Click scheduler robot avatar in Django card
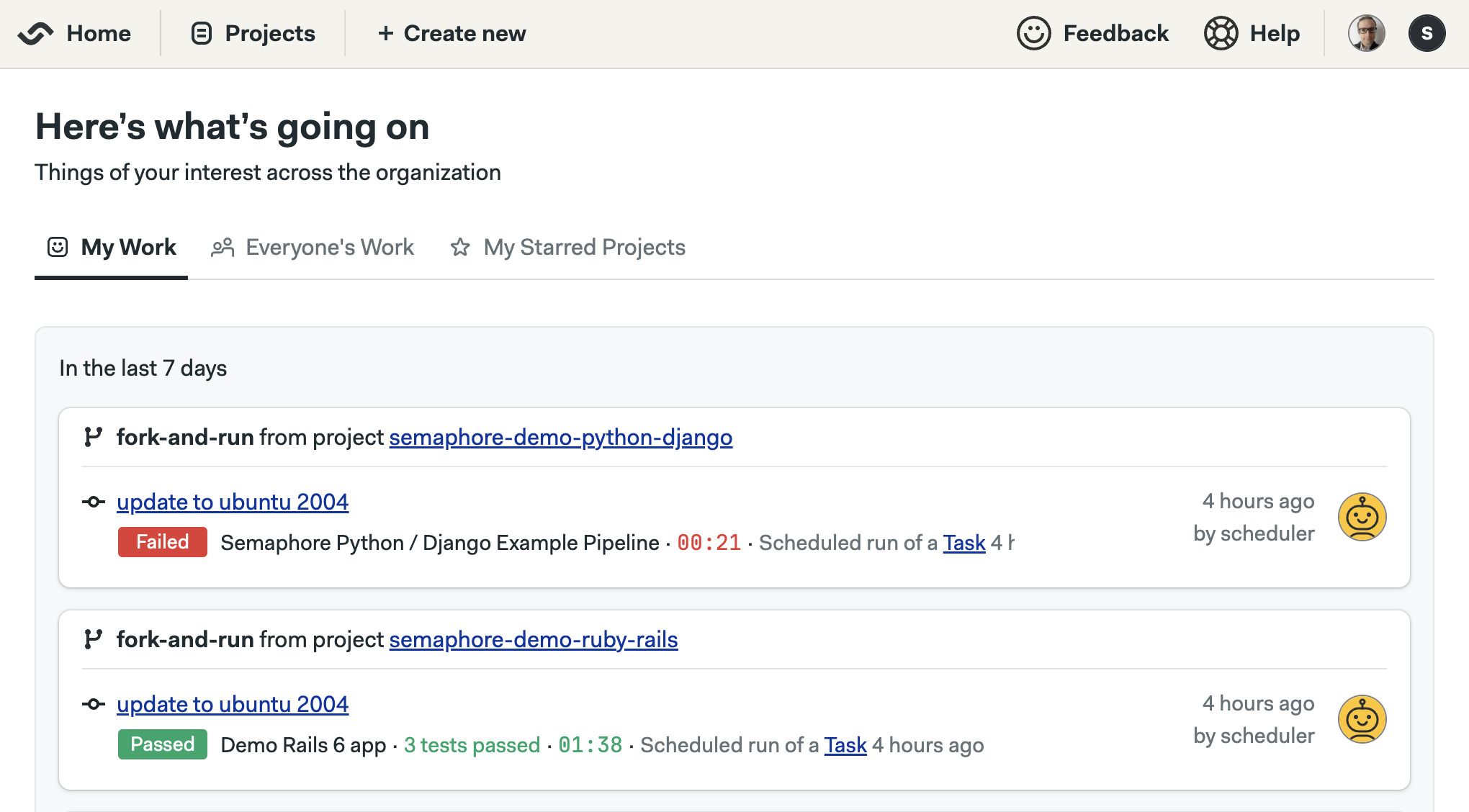This screenshot has width=1469, height=812. 1362,517
